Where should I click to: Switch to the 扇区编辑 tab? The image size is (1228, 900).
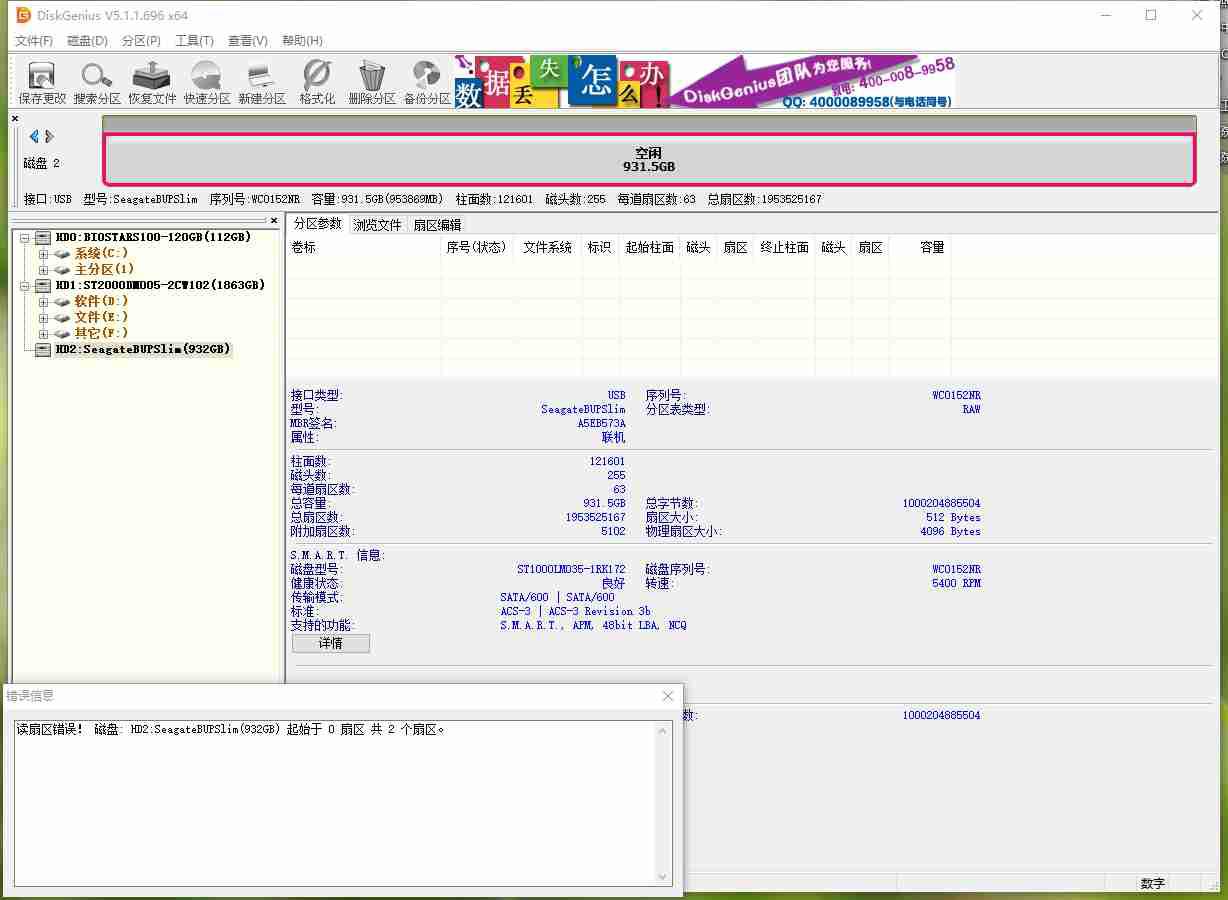[x=437, y=225]
